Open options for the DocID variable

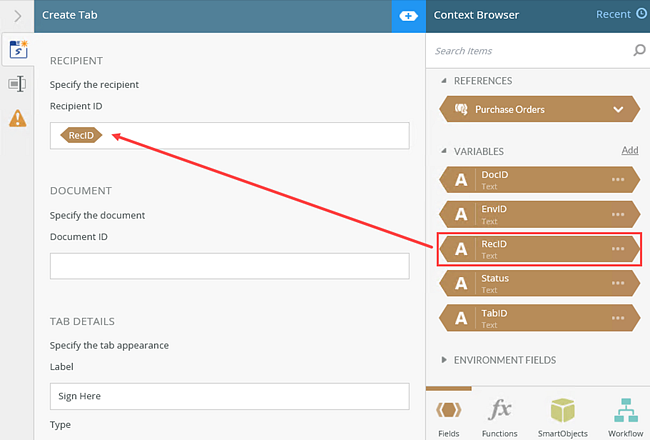pos(618,180)
